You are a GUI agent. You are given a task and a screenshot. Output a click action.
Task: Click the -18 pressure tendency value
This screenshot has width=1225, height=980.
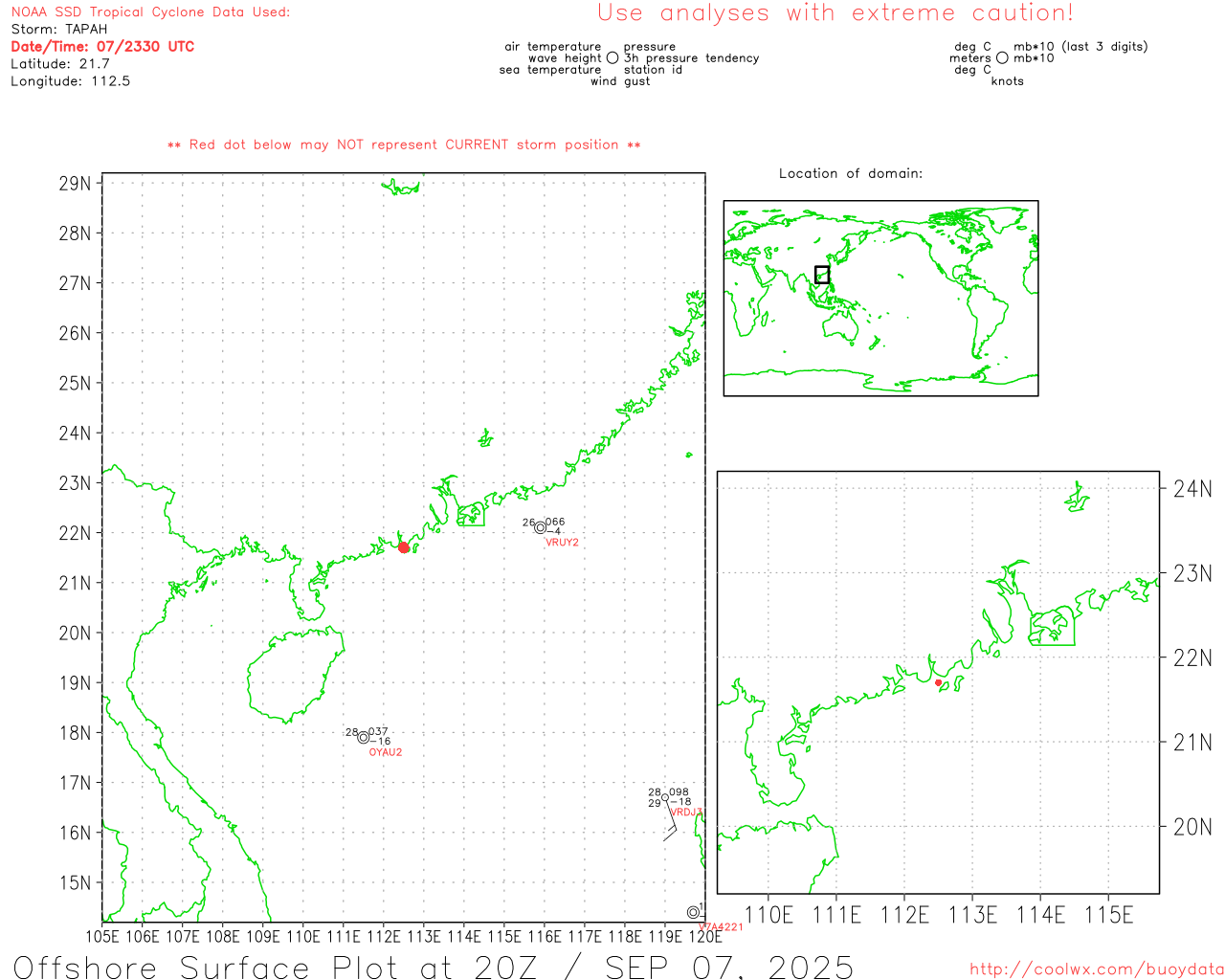(x=680, y=802)
